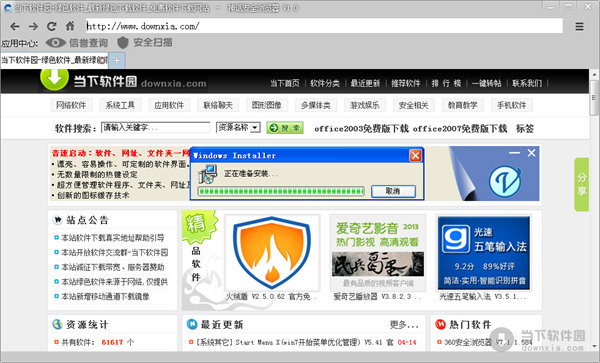Go to the home page icon
Image resolution: width=600 pixels, height=363 pixels.
click(70, 26)
